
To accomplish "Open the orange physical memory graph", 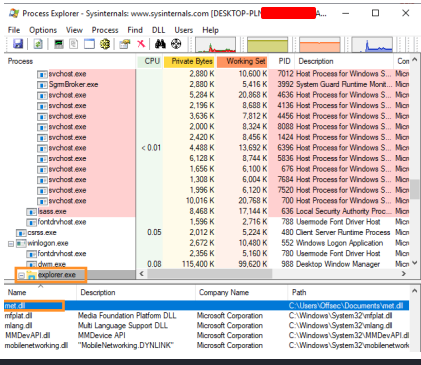I will (x=320, y=44).
